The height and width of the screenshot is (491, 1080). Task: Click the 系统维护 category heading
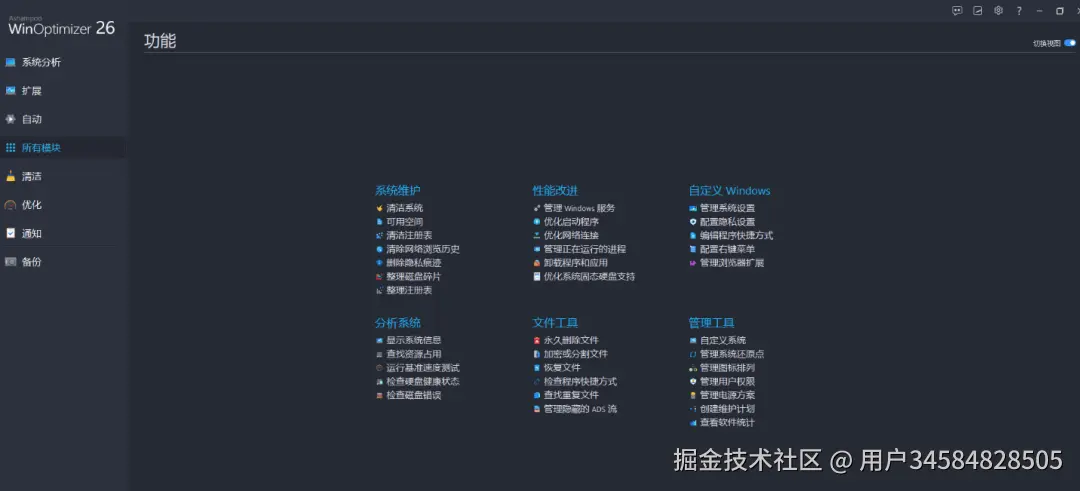(x=397, y=191)
